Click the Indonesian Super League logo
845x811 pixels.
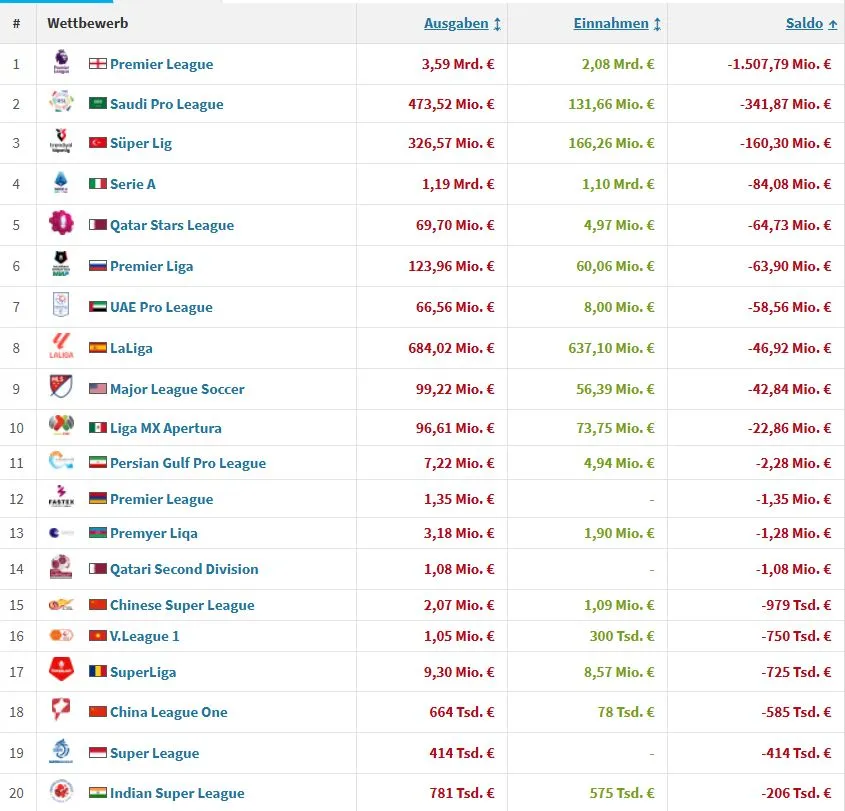pyautogui.click(x=61, y=751)
